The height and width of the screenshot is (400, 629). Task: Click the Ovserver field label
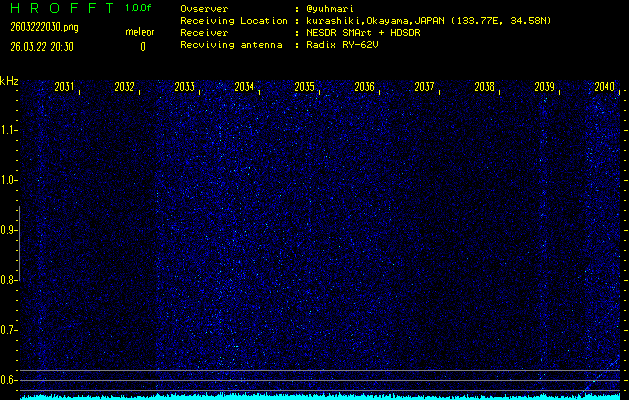point(204,9)
